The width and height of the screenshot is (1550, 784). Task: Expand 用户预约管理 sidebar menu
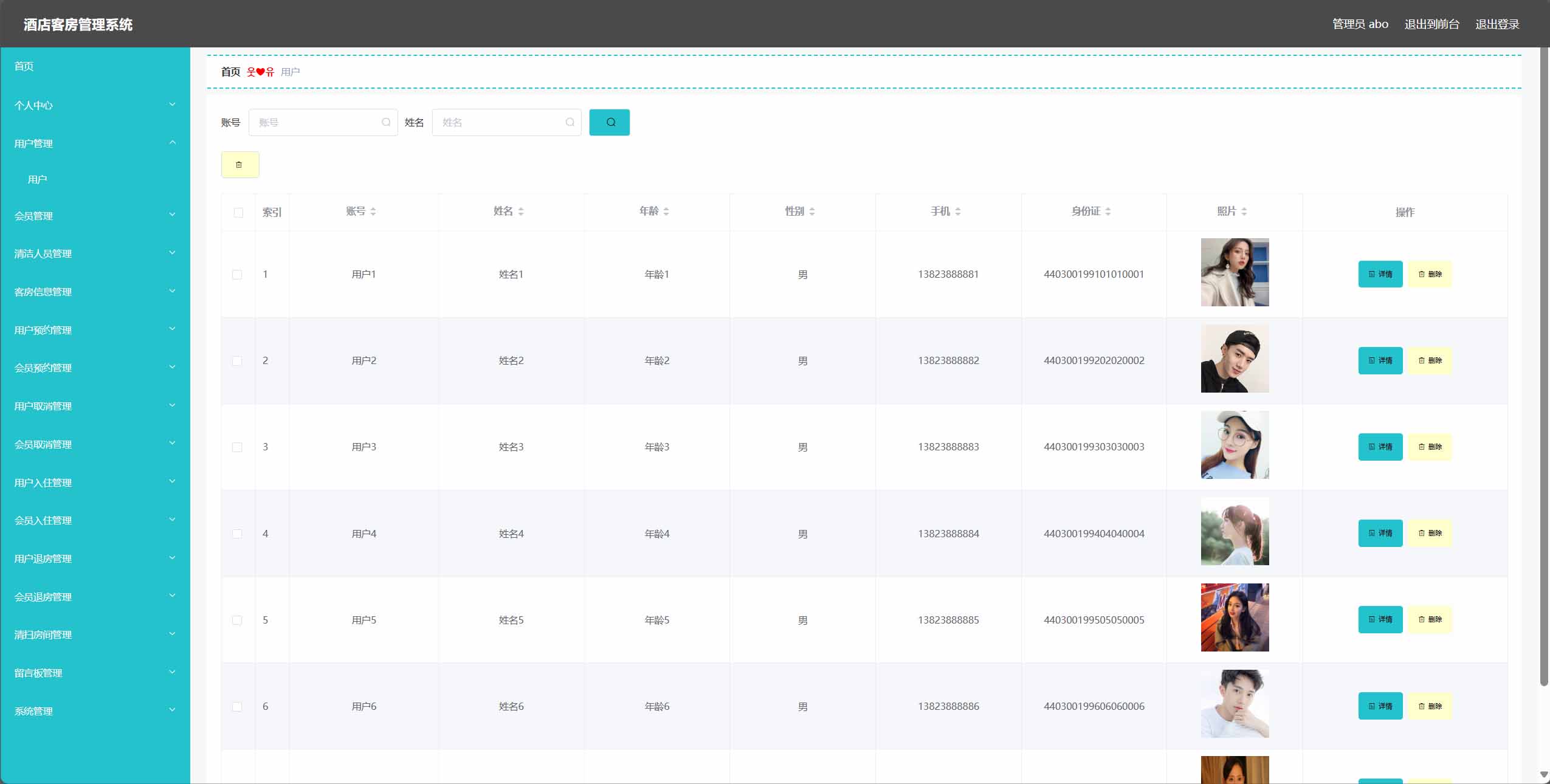point(95,330)
